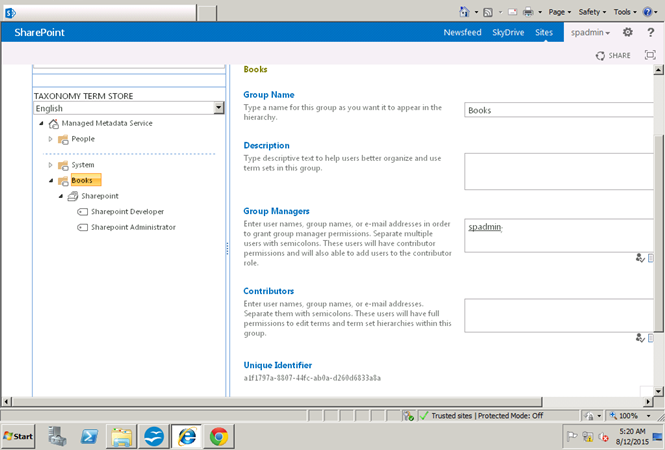Select the Sharepoint Developer term
The height and width of the screenshot is (450, 665).
point(127,212)
